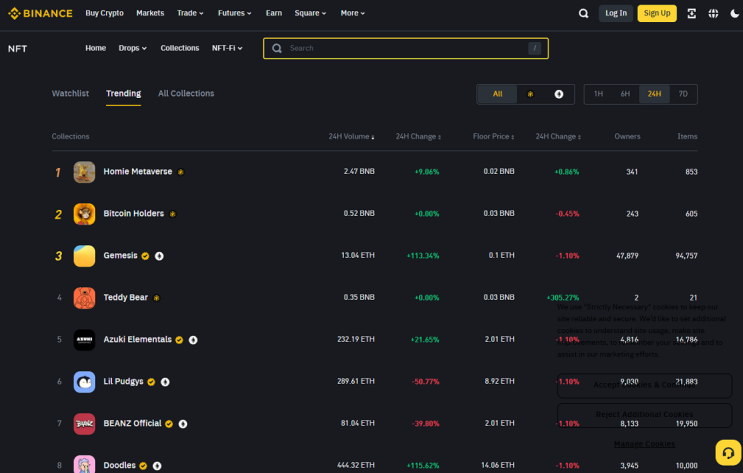Switch to All Collections tab

click(186, 93)
